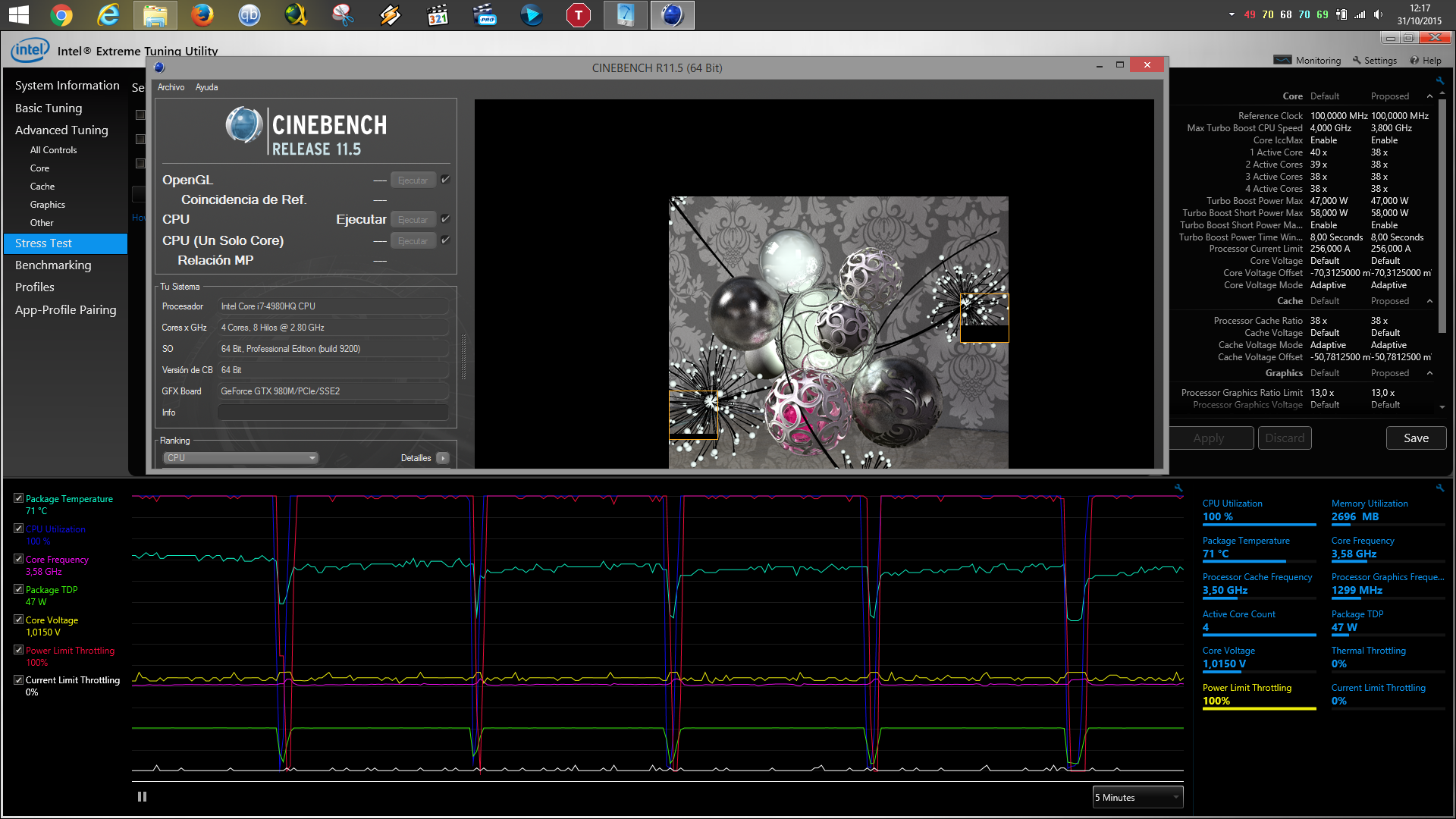
Task: Open Internet Explorer taskbar icon
Action: click(x=108, y=14)
